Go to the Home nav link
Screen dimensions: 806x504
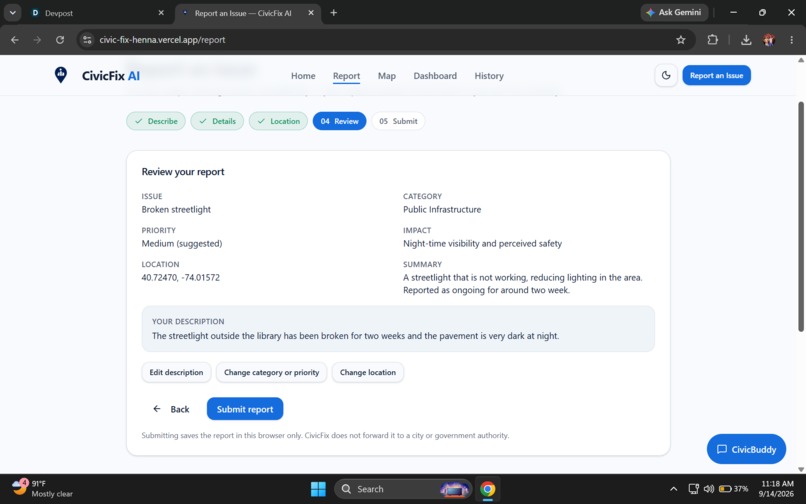click(x=303, y=76)
